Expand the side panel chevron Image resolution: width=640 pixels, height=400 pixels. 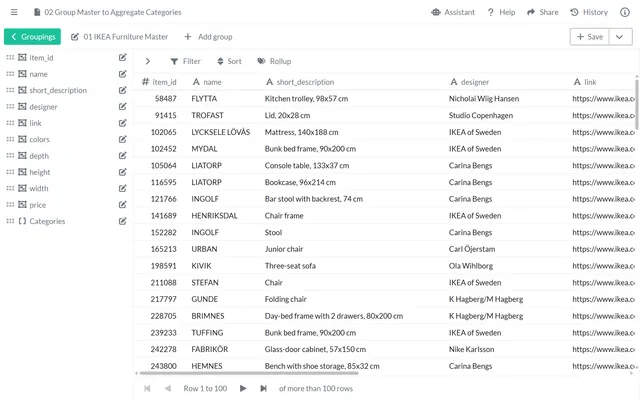click(148, 61)
